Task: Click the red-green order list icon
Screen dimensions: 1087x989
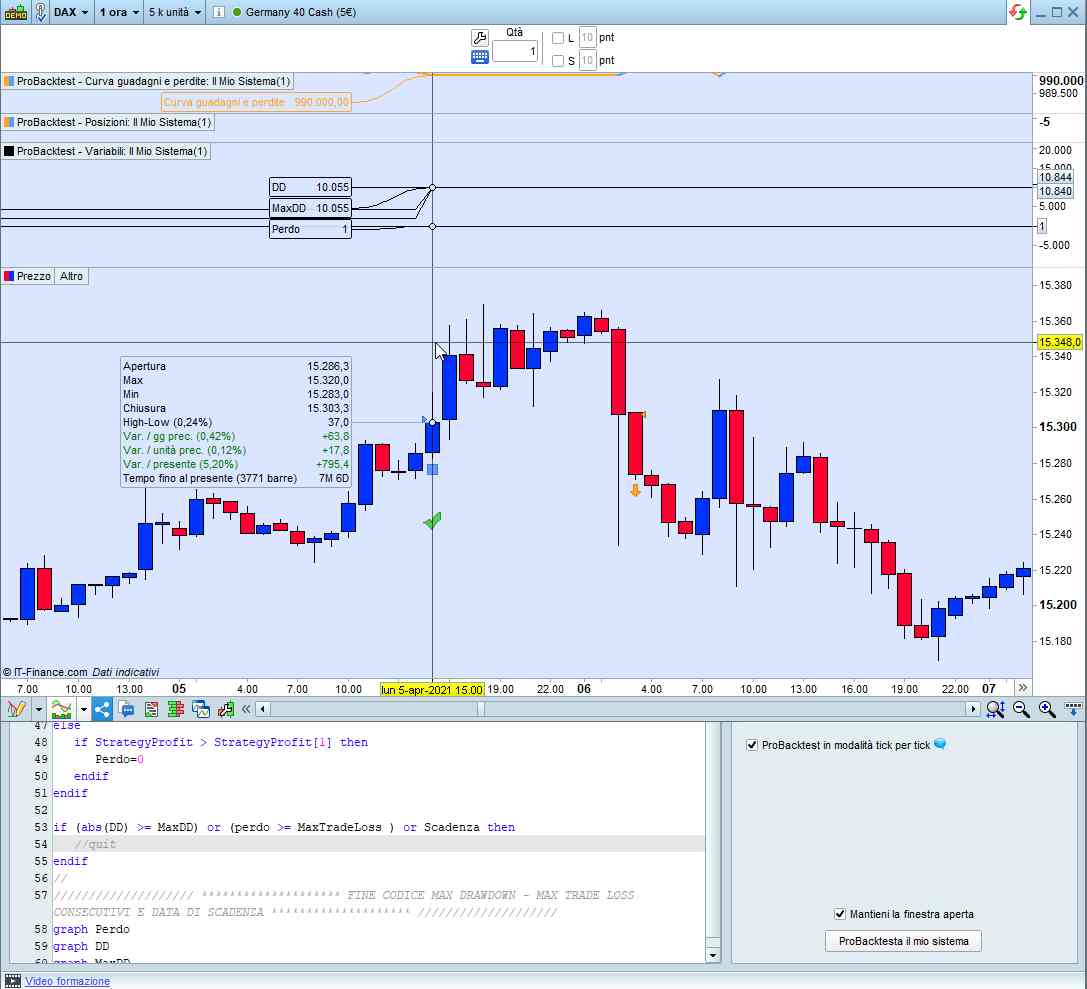Action: tap(151, 709)
